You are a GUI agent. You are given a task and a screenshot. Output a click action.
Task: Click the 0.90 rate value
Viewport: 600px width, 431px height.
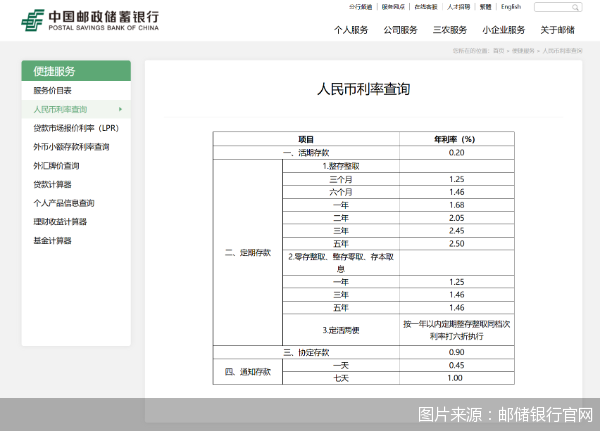(x=457, y=353)
